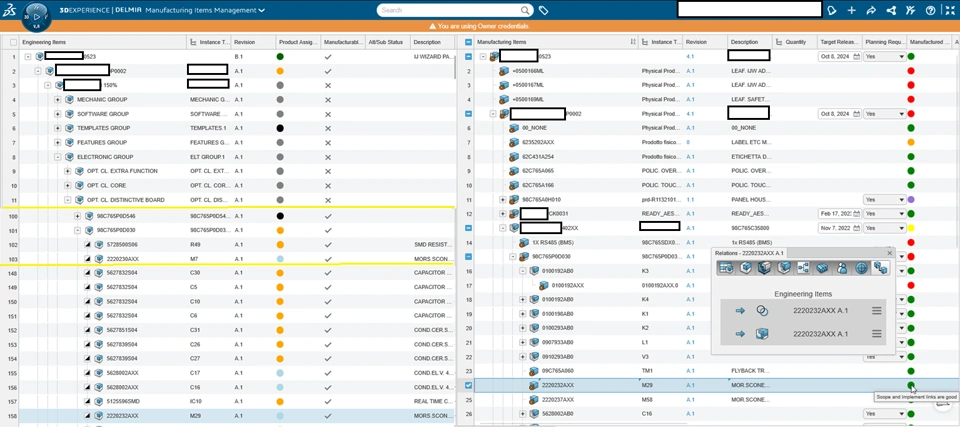
Task: Close the Relations panel
Action: coord(890,252)
